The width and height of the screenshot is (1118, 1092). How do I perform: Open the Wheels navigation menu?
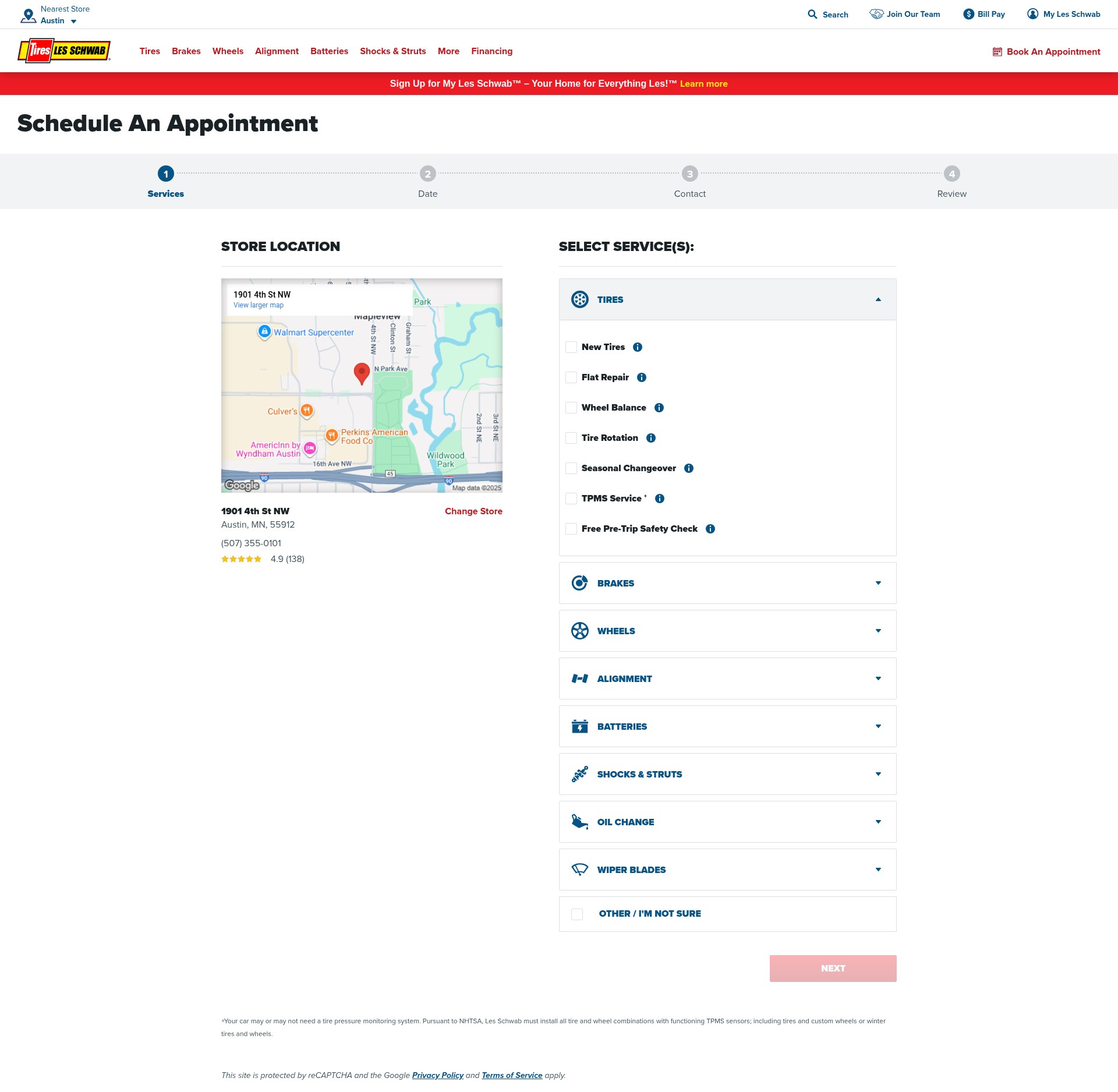pyautogui.click(x=228, y=51)
